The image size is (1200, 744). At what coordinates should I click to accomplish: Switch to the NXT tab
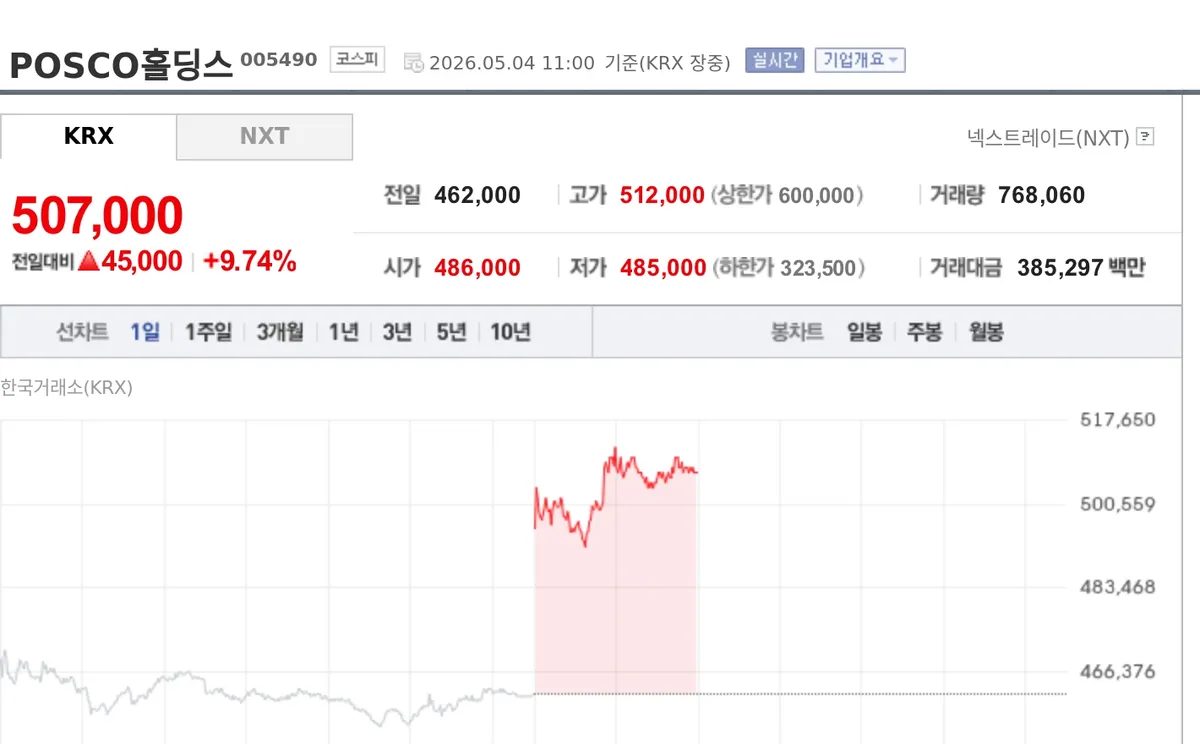[264, 137]
